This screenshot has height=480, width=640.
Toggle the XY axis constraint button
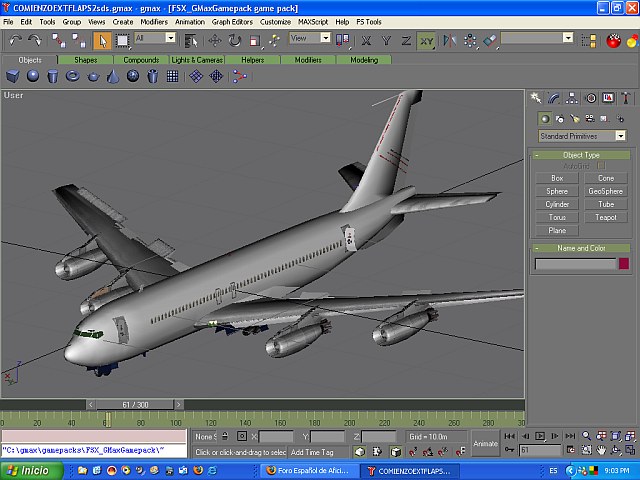[x=427, y=40]
